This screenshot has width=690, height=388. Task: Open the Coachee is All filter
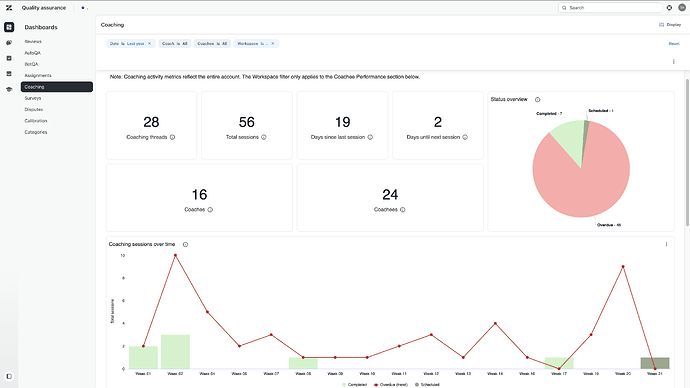pyautogui.click(x=212, y=44)
